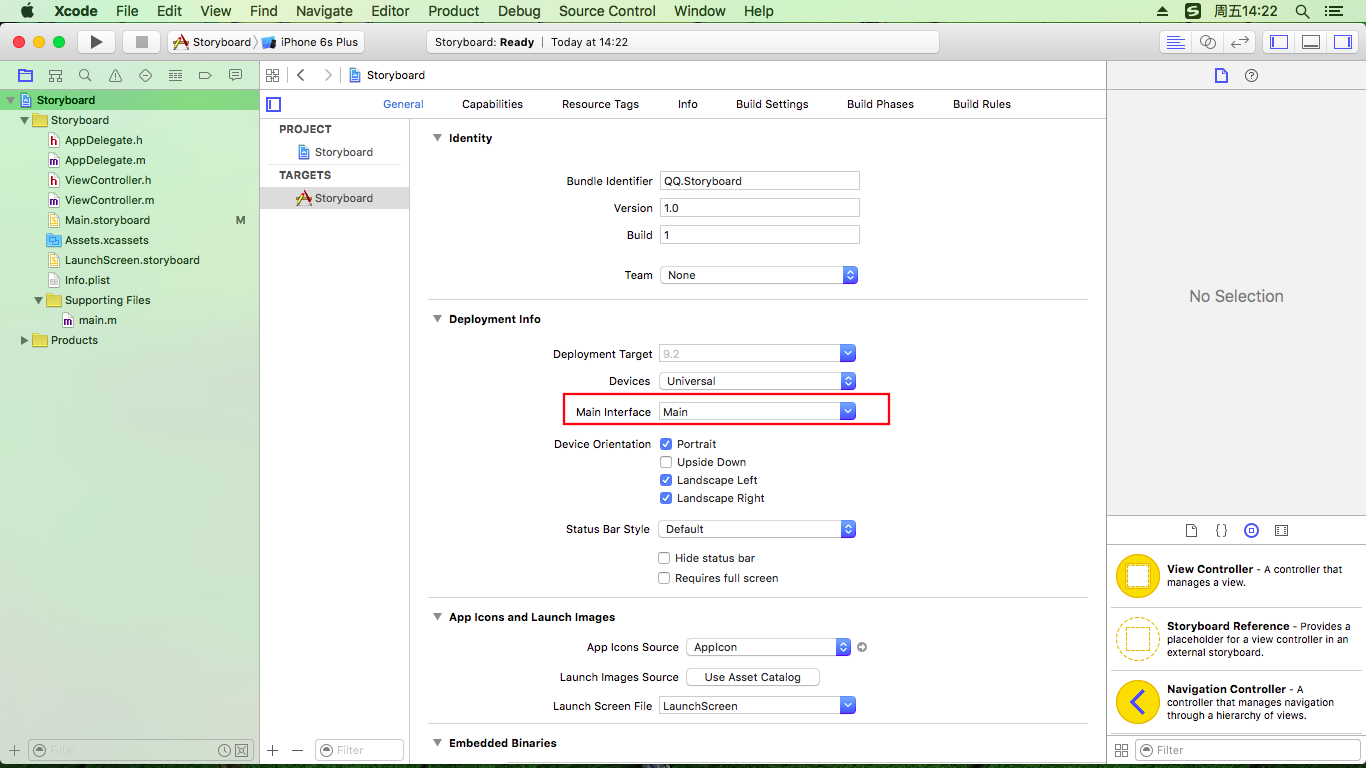Open the Team dropdown
This screenshot has width=1366, height=768.
pos(759,275)
